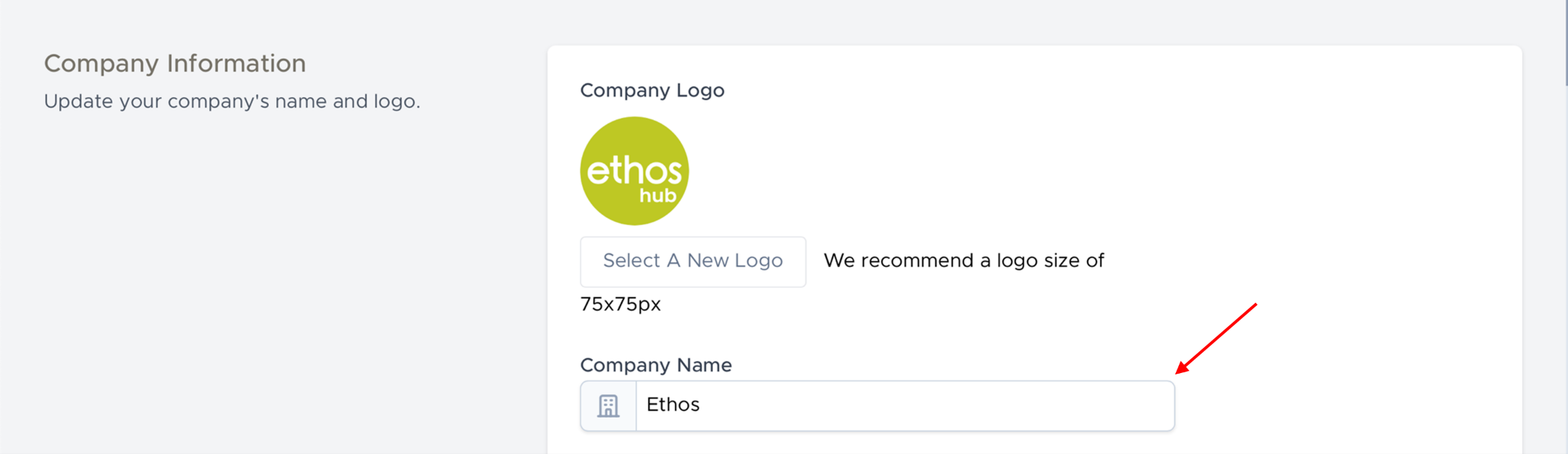Click the building icon beside Company Name field
The image size is (1568, 454).
(x=608, y=406)
